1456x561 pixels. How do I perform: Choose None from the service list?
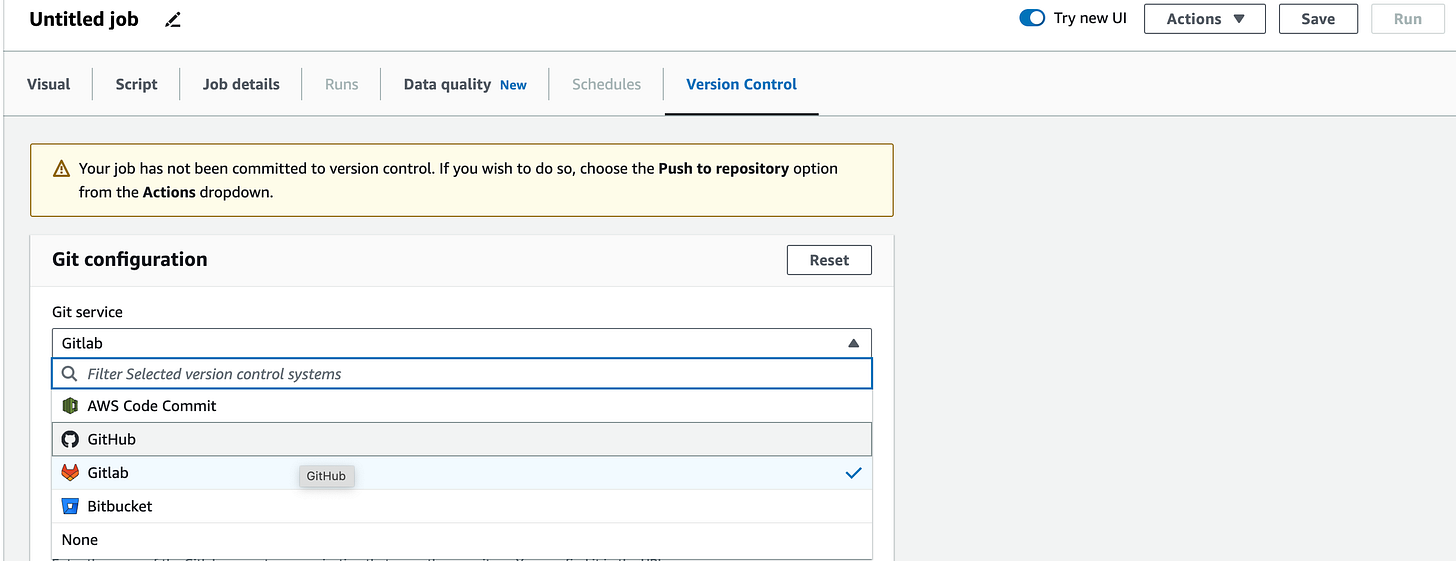[x=462, y=540]
